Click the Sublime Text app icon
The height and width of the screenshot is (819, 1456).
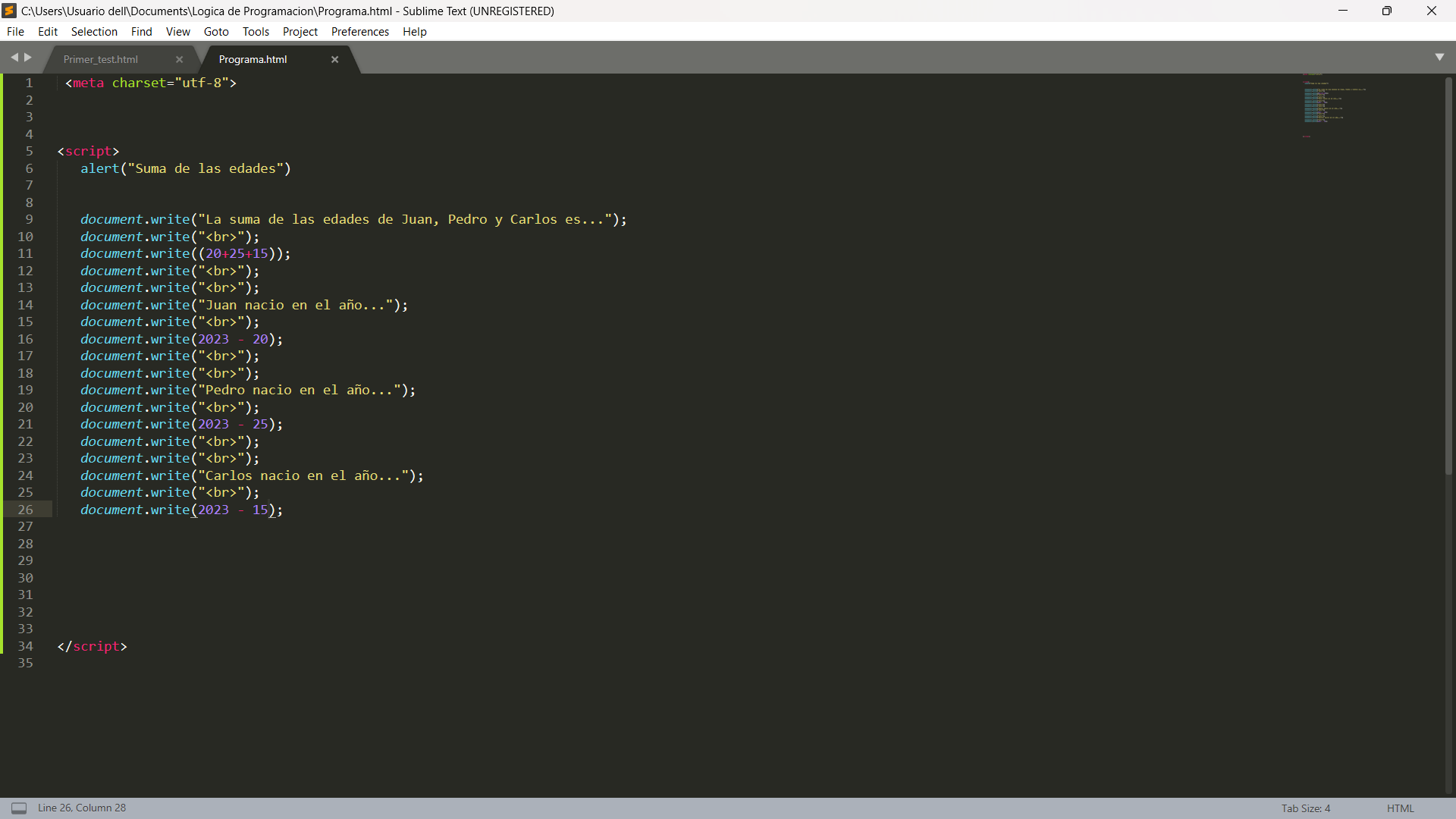10,11
